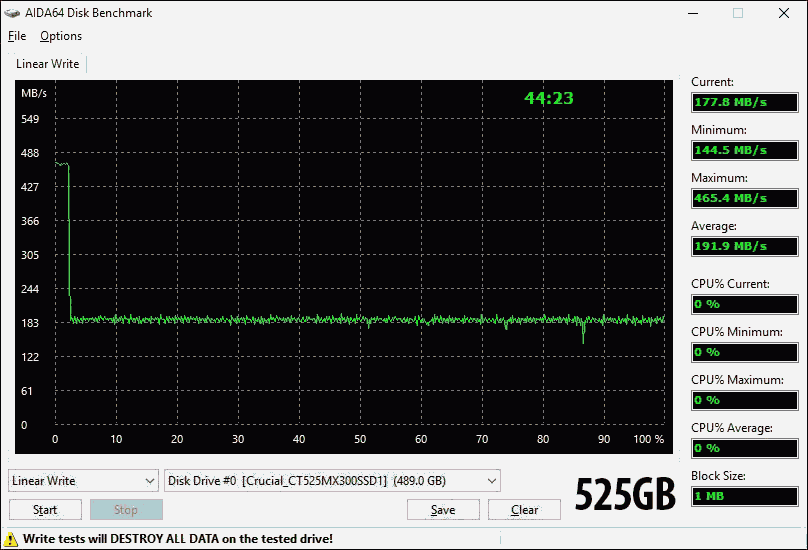Image resolution: width=808 pixels, height=550 pixels.
Task: Maximize the AIDA64 Disk Benchmark window
Action: (738, 13)
